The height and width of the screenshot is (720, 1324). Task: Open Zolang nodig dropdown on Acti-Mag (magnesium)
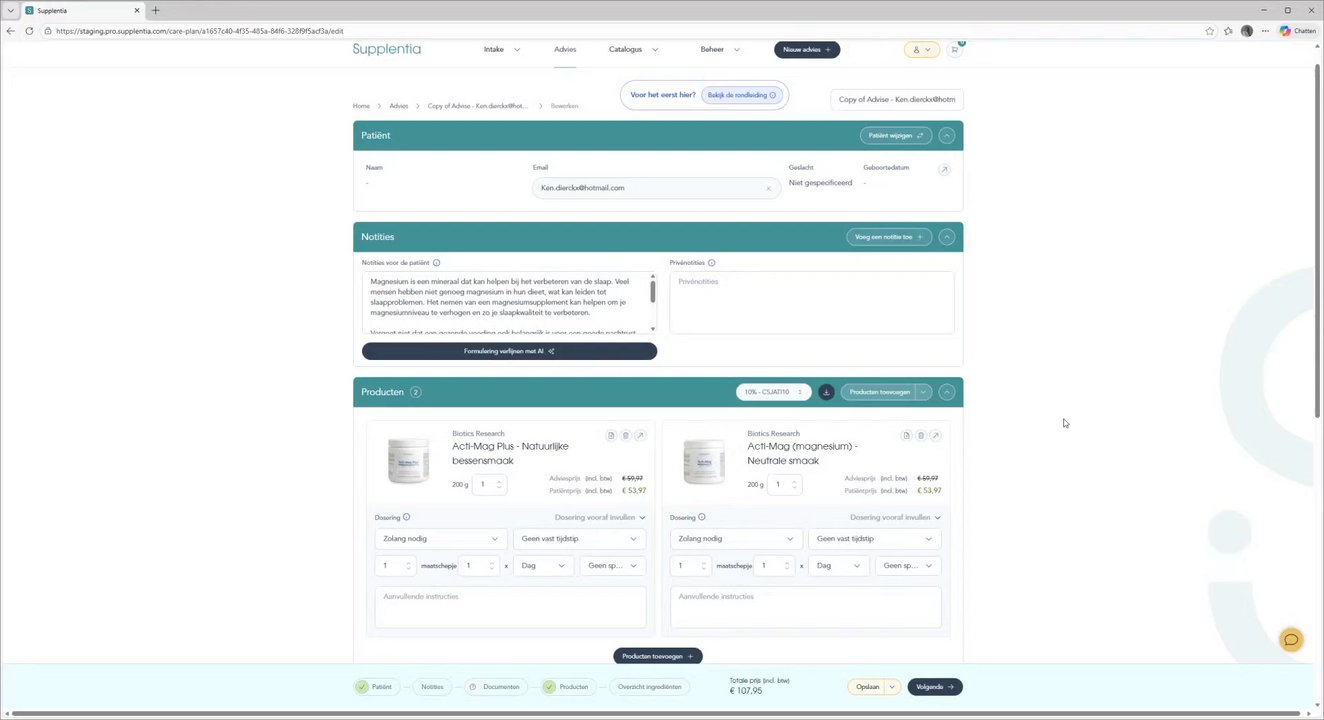tap(736, 539)
